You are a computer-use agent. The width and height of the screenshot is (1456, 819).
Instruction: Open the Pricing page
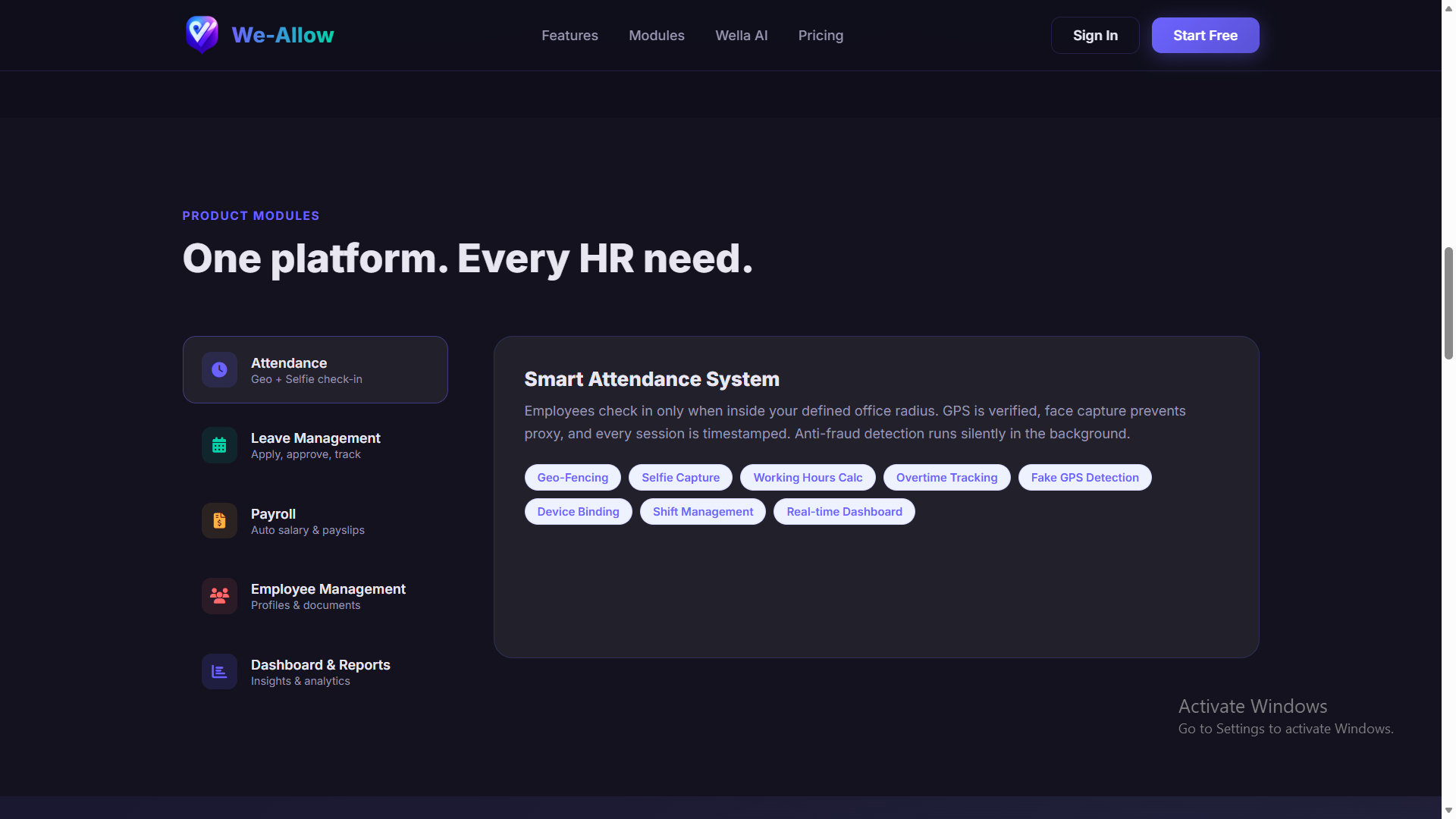tap(821, 35)
